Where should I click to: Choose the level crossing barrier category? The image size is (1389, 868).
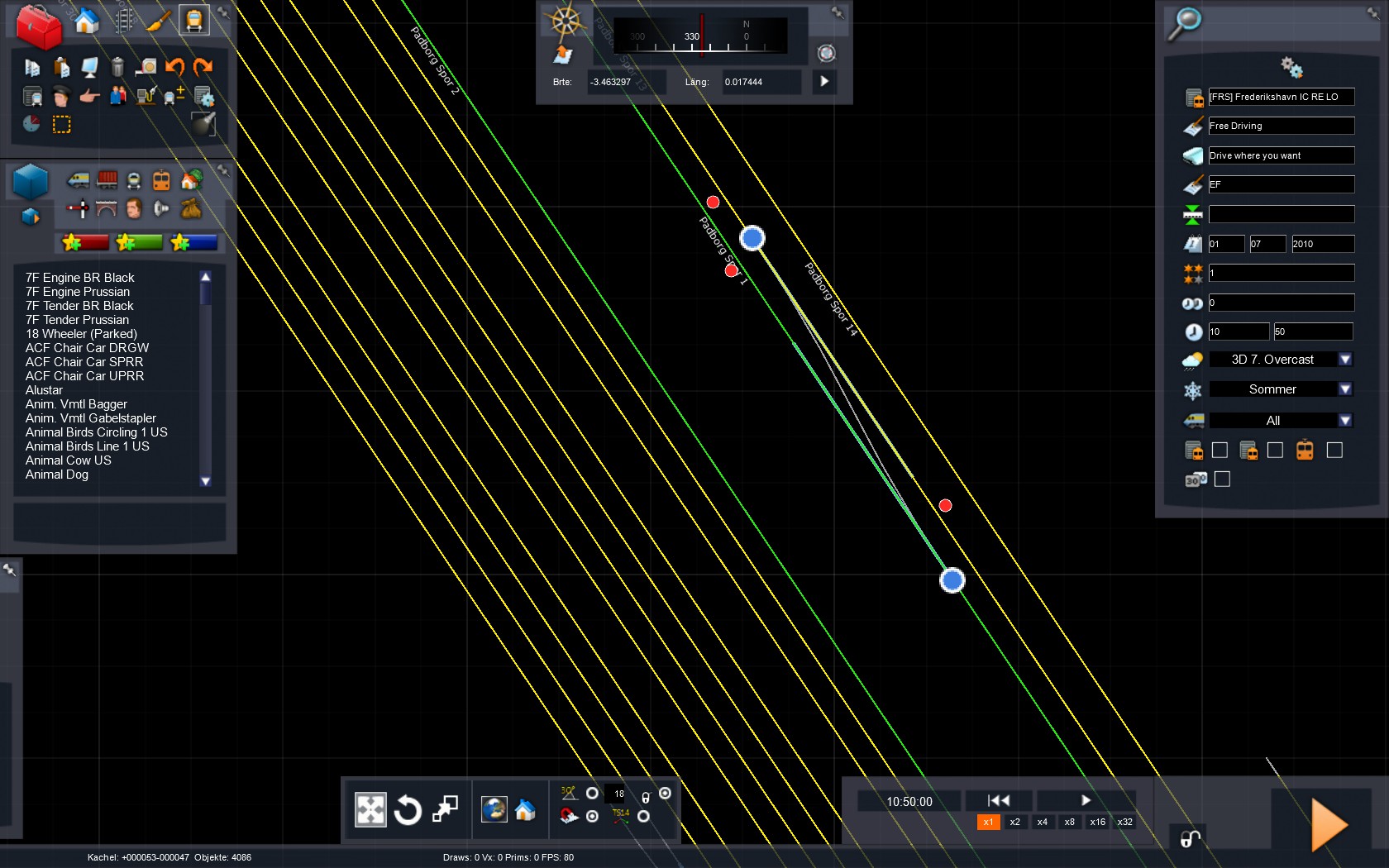click(78, 208)
